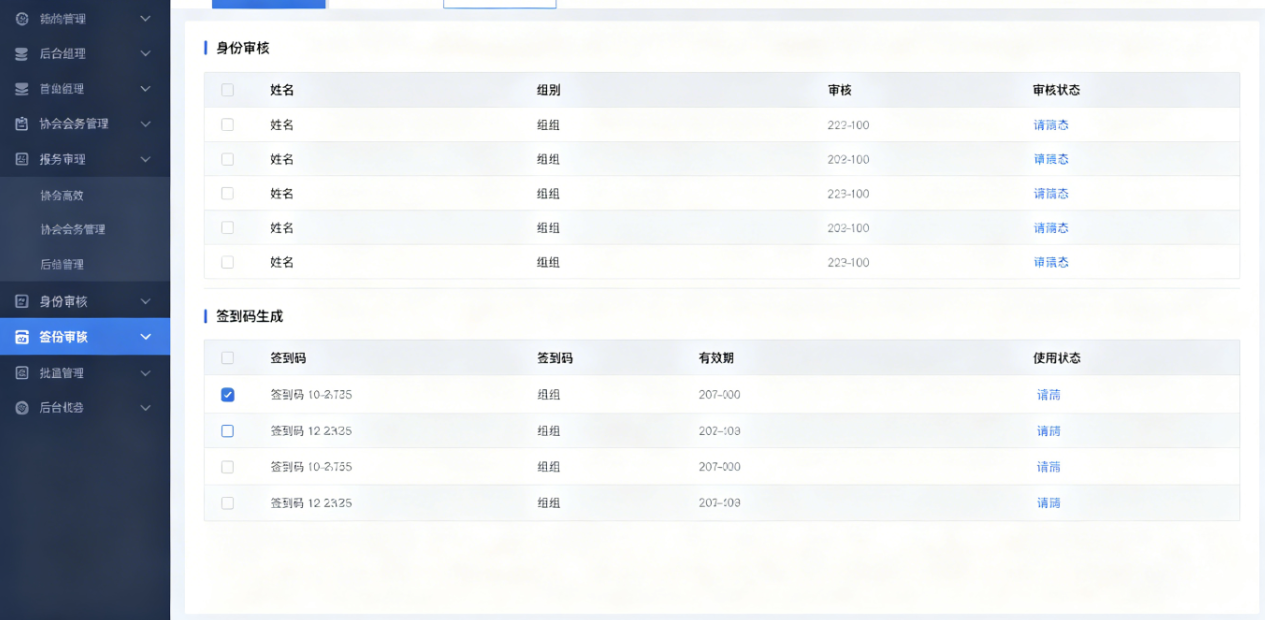Image resolution: width=1265 pixels, height=620 pixels.
Task: Open the 批量管理 sidebar menu
Action: pos(85,373)
